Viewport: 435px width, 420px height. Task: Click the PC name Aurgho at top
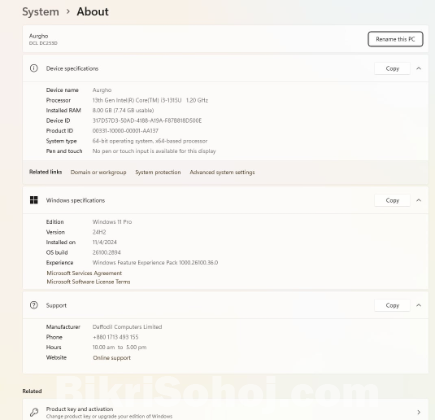tap(38, 36)
